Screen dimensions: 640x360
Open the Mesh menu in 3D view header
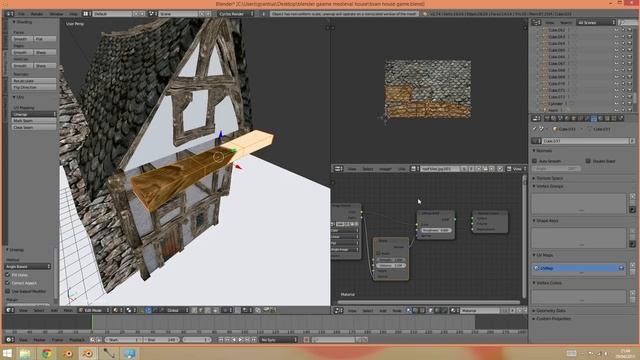68,310
